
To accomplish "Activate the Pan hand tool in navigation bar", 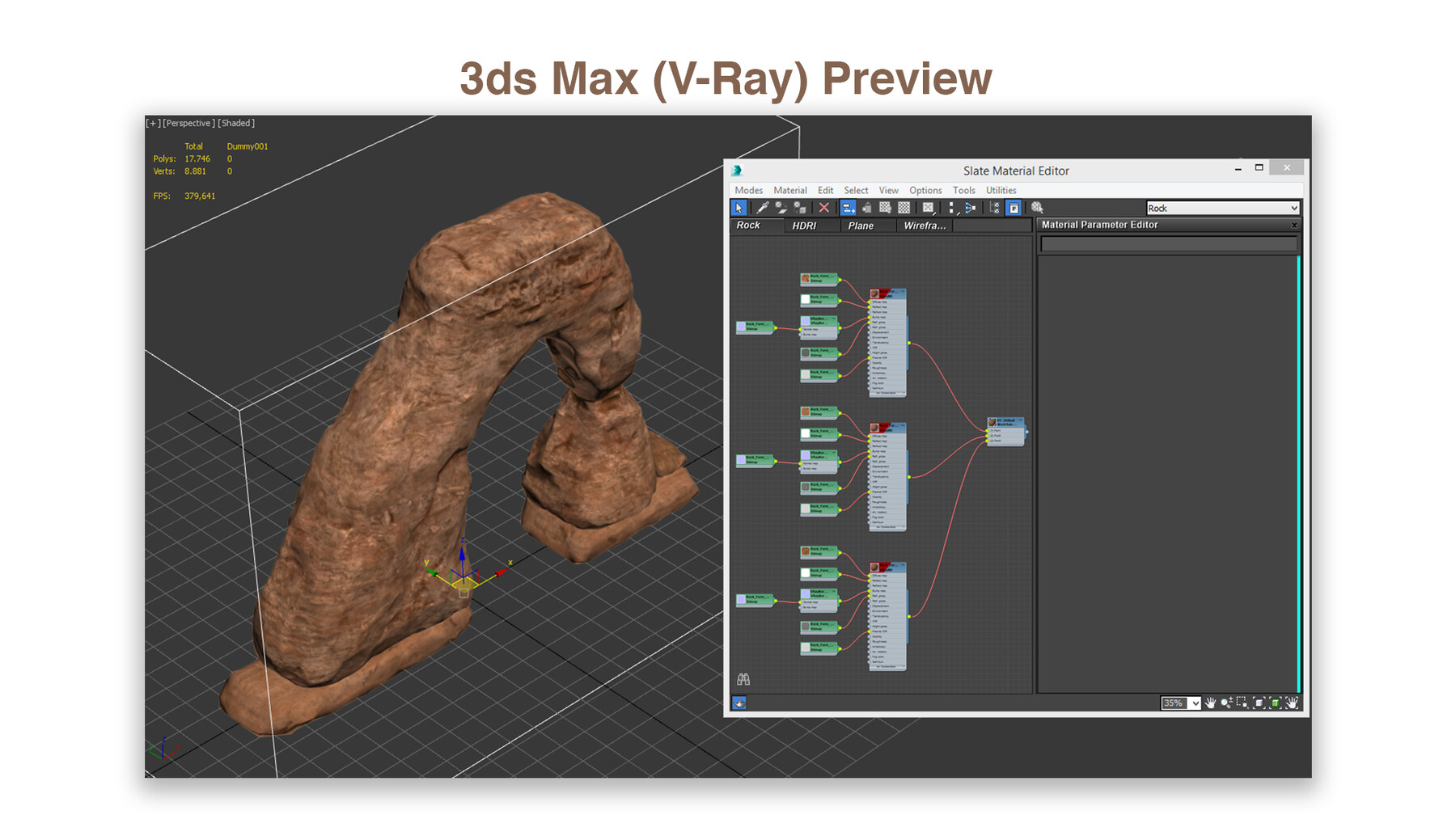I will coord(1209,703).
